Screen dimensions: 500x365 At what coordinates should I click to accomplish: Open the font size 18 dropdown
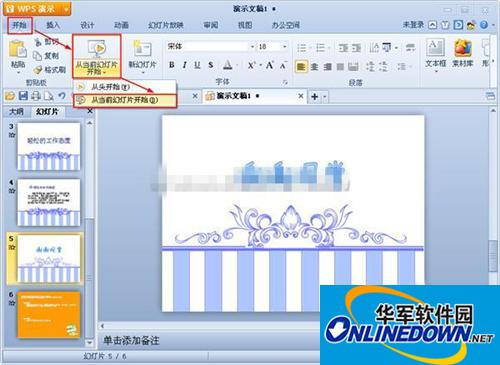click(x=285, y=47)
